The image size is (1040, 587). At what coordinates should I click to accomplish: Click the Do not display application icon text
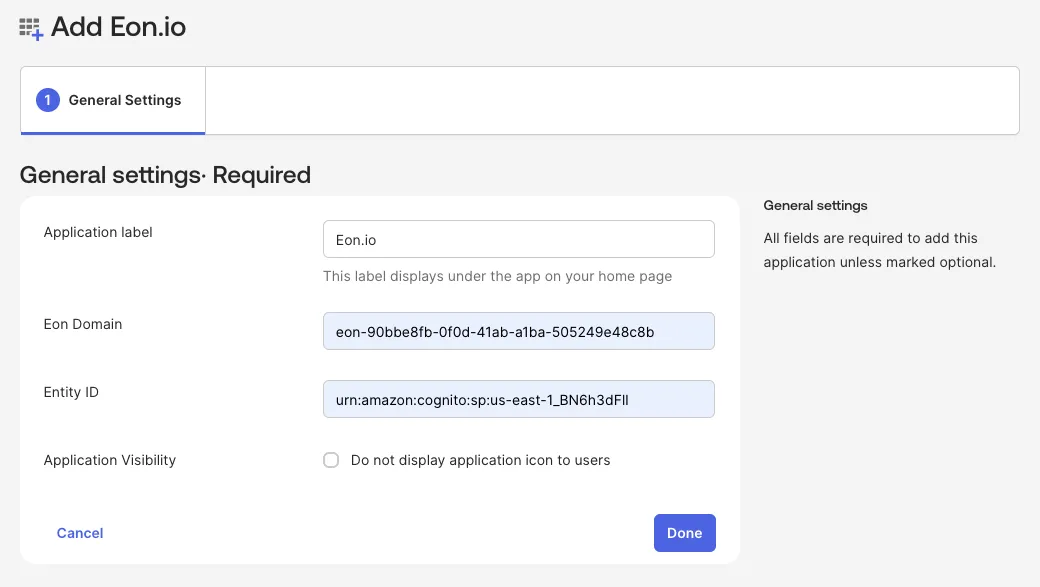click(x=480, y=460)
